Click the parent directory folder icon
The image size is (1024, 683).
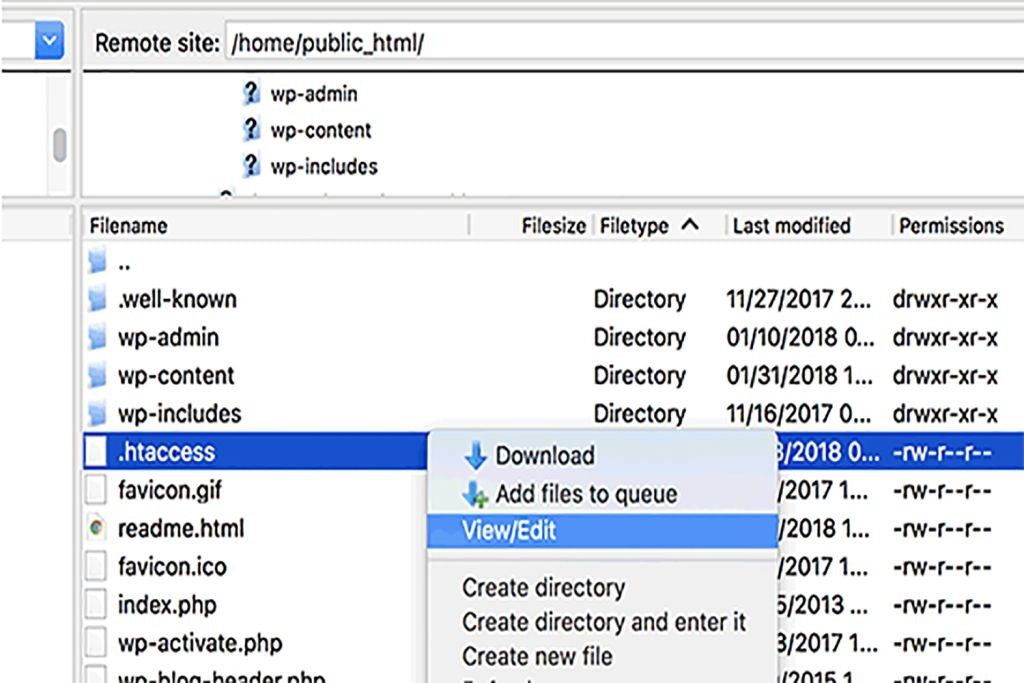click(97, 260)
